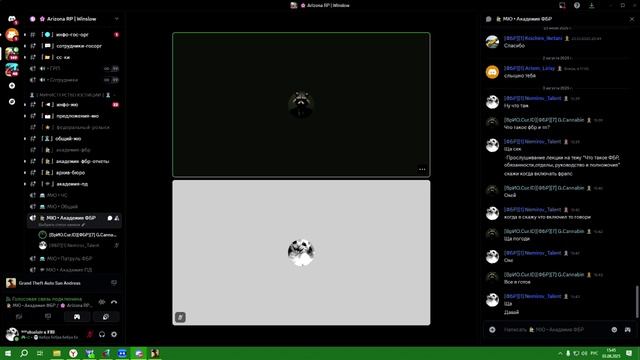Start an activity with the gamepad button
The width and height of the screenshot is (640, 360).
pyautogui.click(x=77, y=317)
